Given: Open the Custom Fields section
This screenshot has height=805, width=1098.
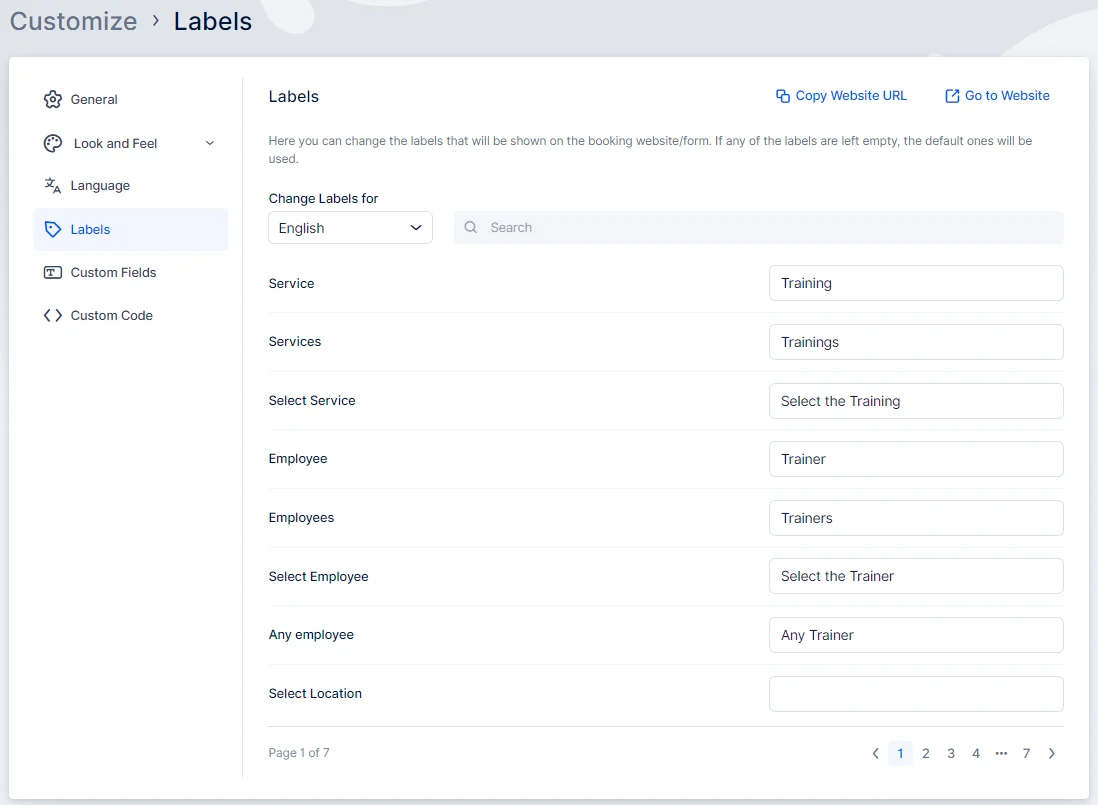Looking at the screenshot, I should tap(113, 273).
